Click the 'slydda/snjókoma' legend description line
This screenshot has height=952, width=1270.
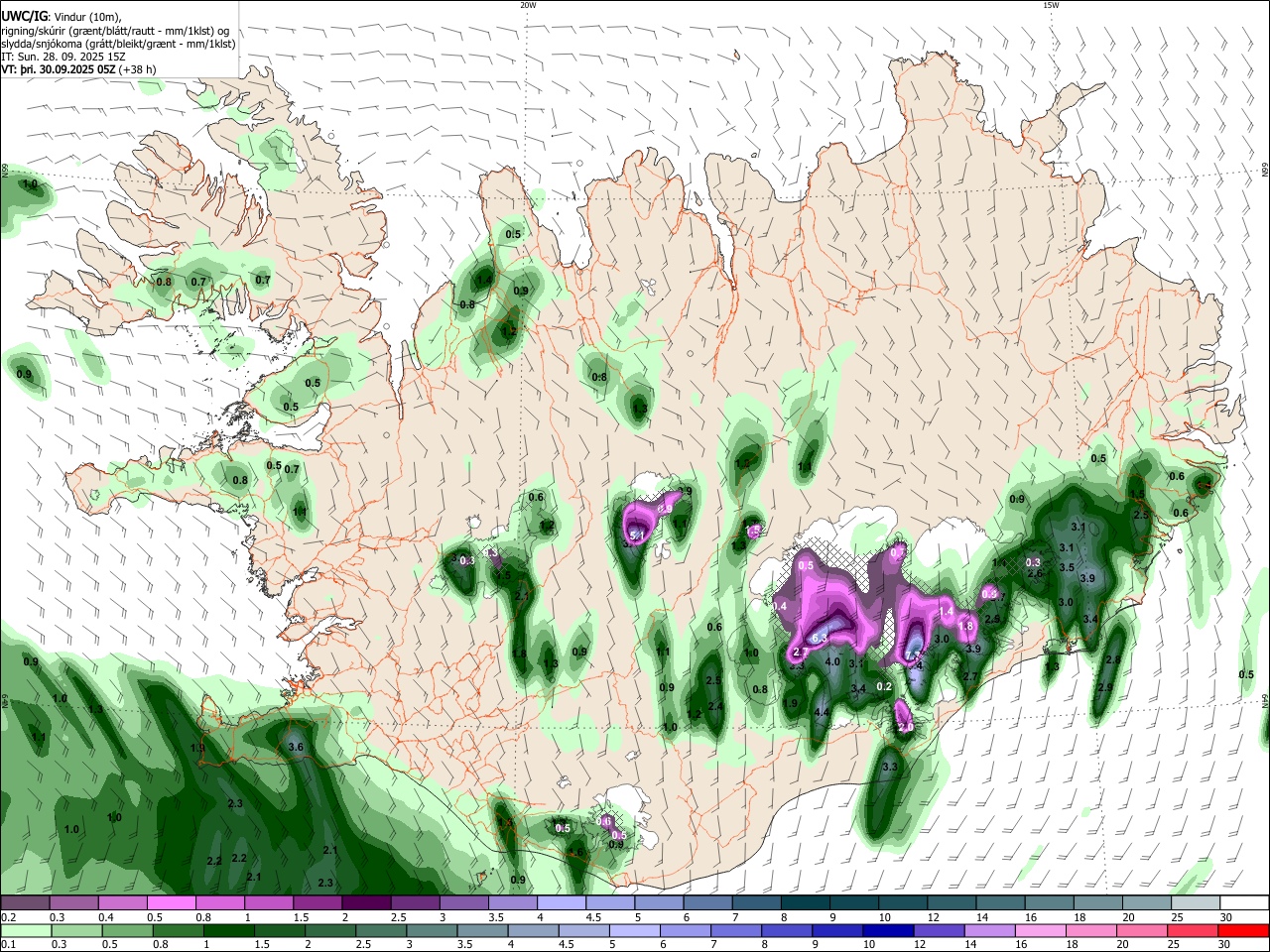point(119,44)
